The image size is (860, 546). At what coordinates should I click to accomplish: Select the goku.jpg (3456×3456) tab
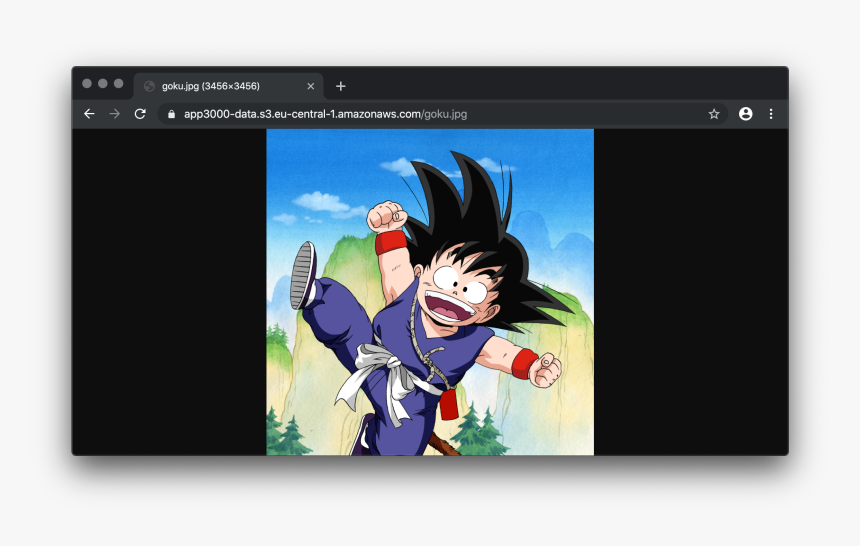click(x=228, y=86)
